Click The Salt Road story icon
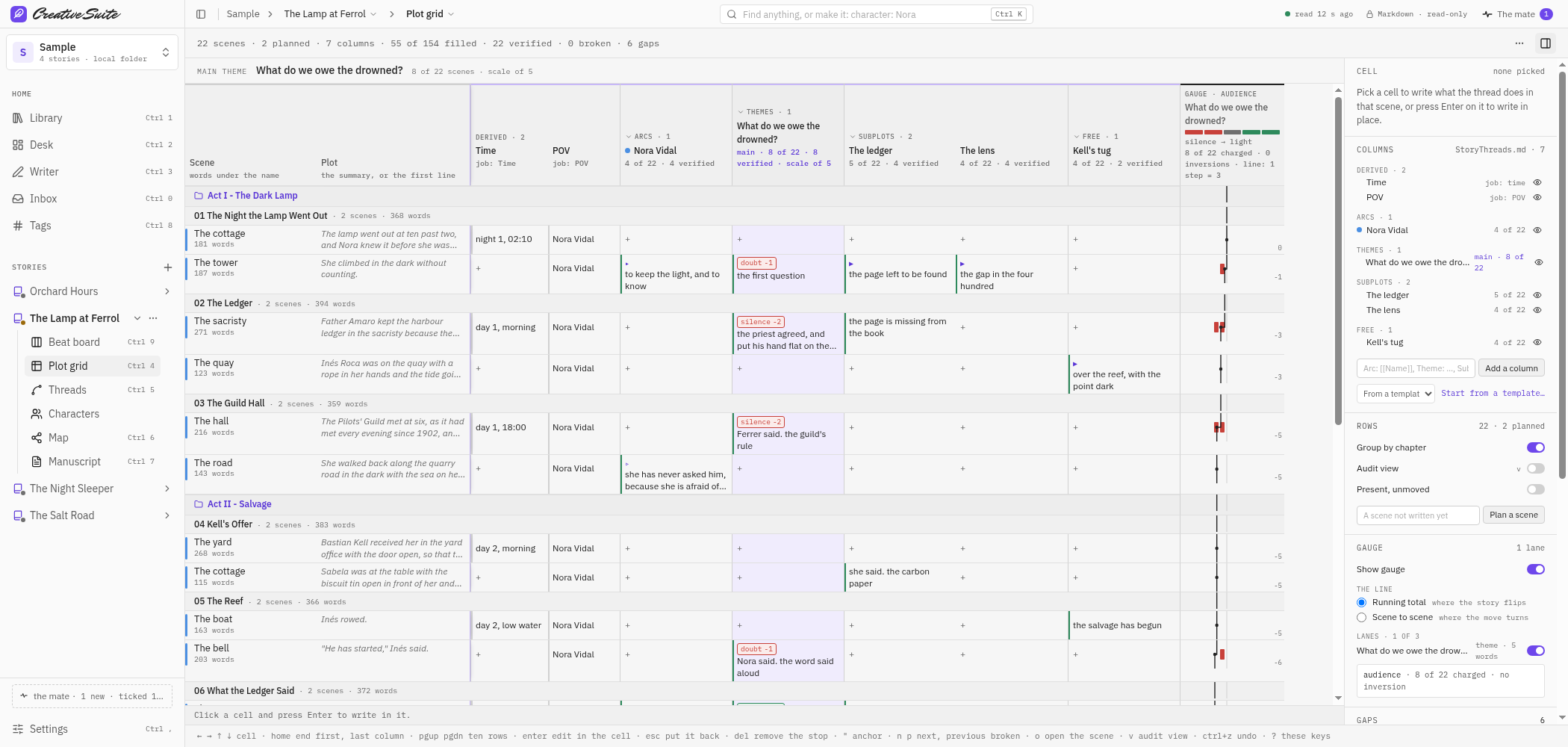 tap(19, 515)
